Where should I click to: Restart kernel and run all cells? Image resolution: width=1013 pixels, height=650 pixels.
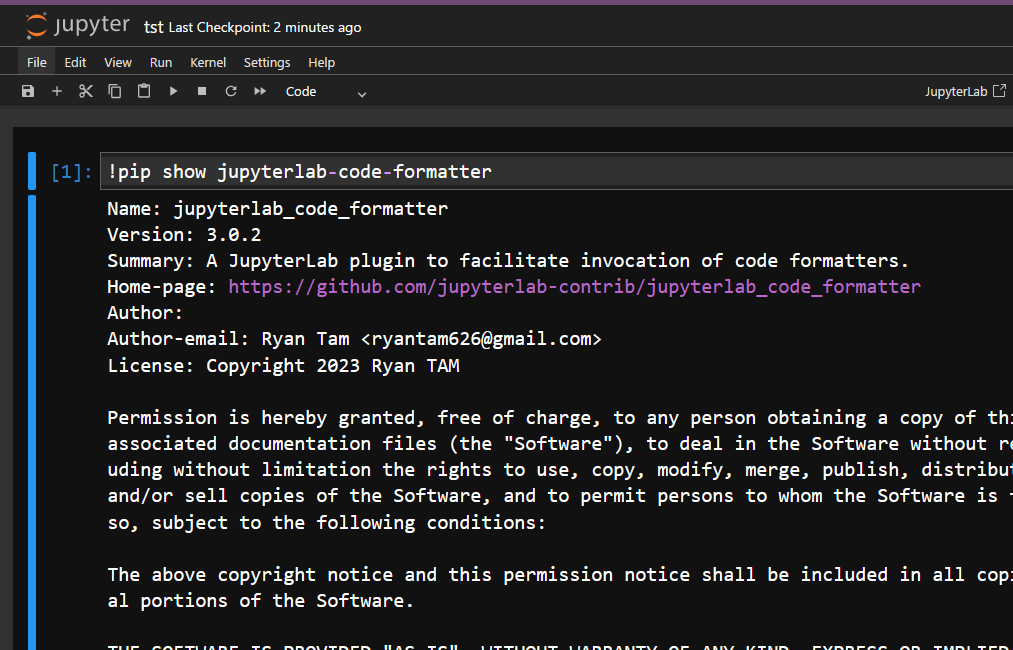[x=260, y=91]
